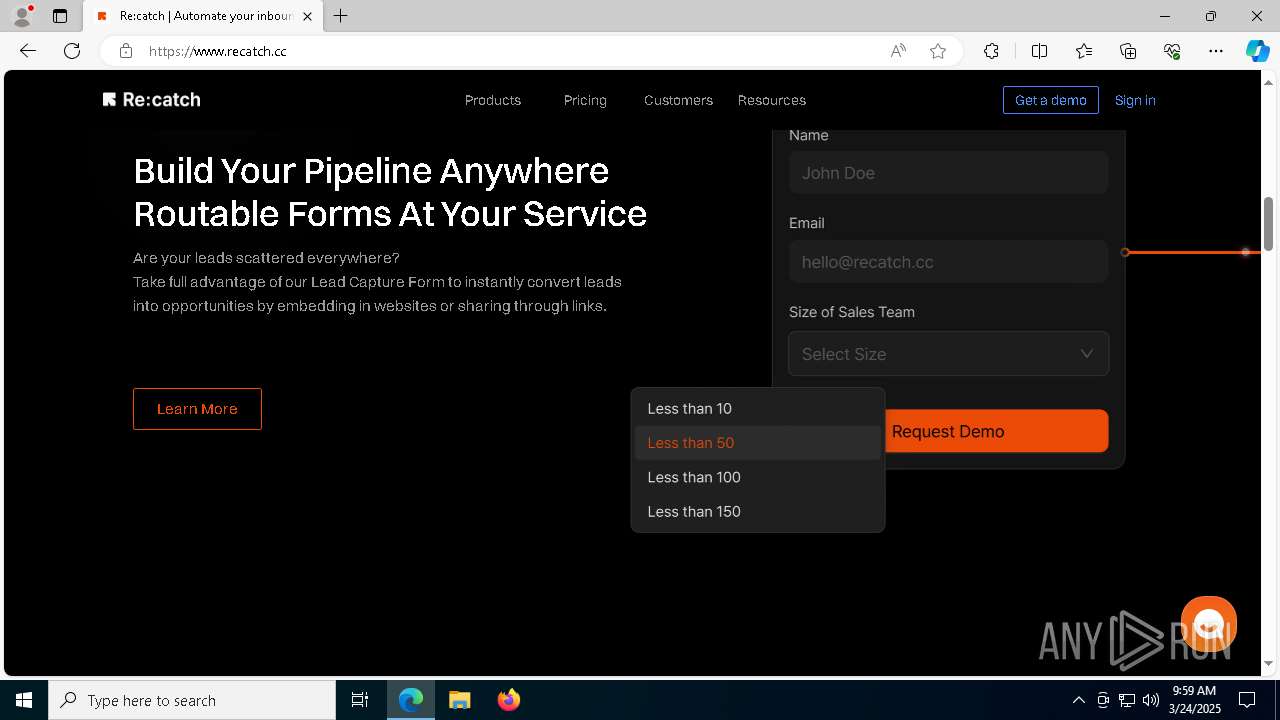1280x720 pixels.
Task: Go back to previous page
Action: 28,51
